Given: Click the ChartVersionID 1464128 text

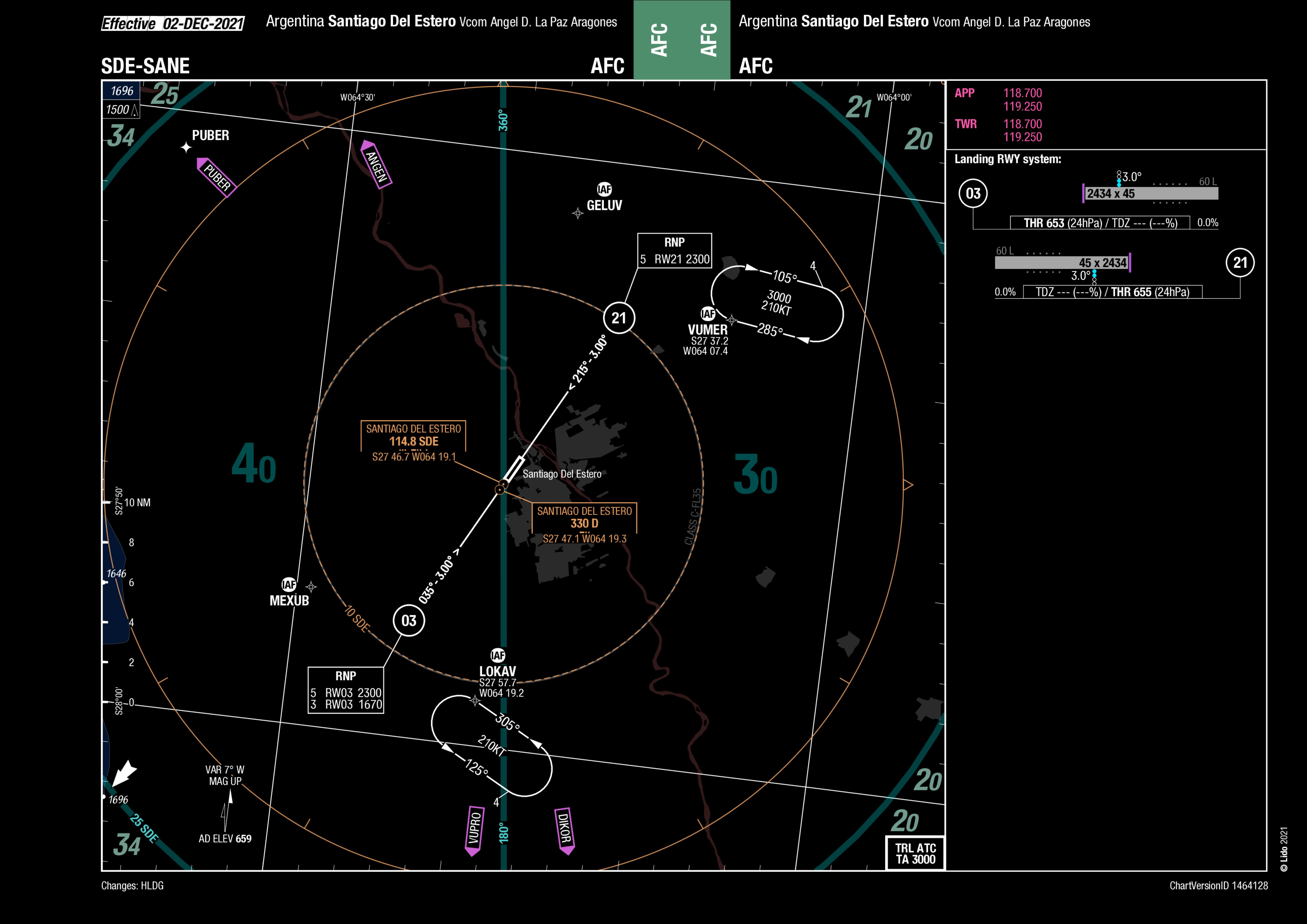Looking at the screenshot, I should pos(1219,886).
